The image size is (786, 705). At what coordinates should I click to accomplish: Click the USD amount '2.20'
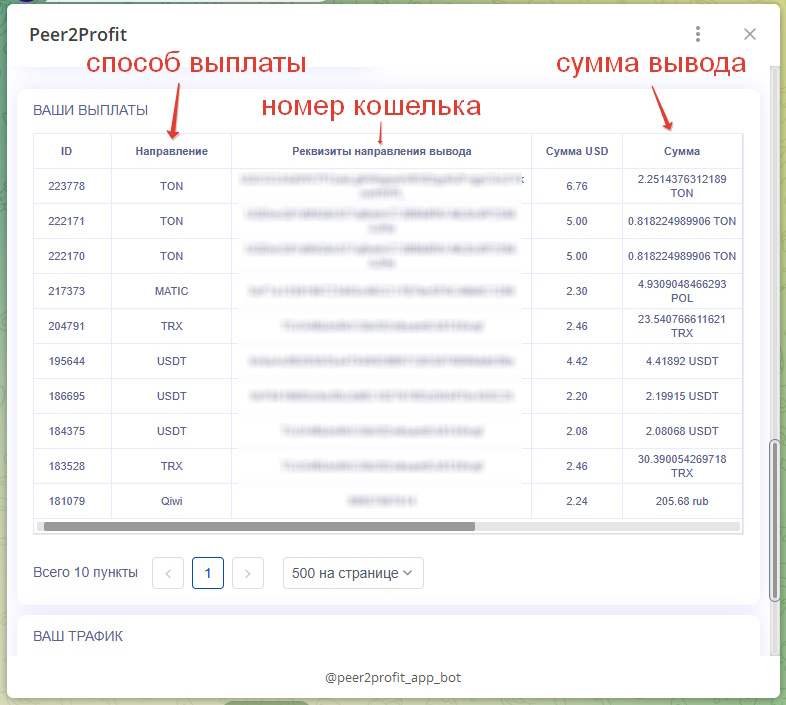tap(576, 396)
